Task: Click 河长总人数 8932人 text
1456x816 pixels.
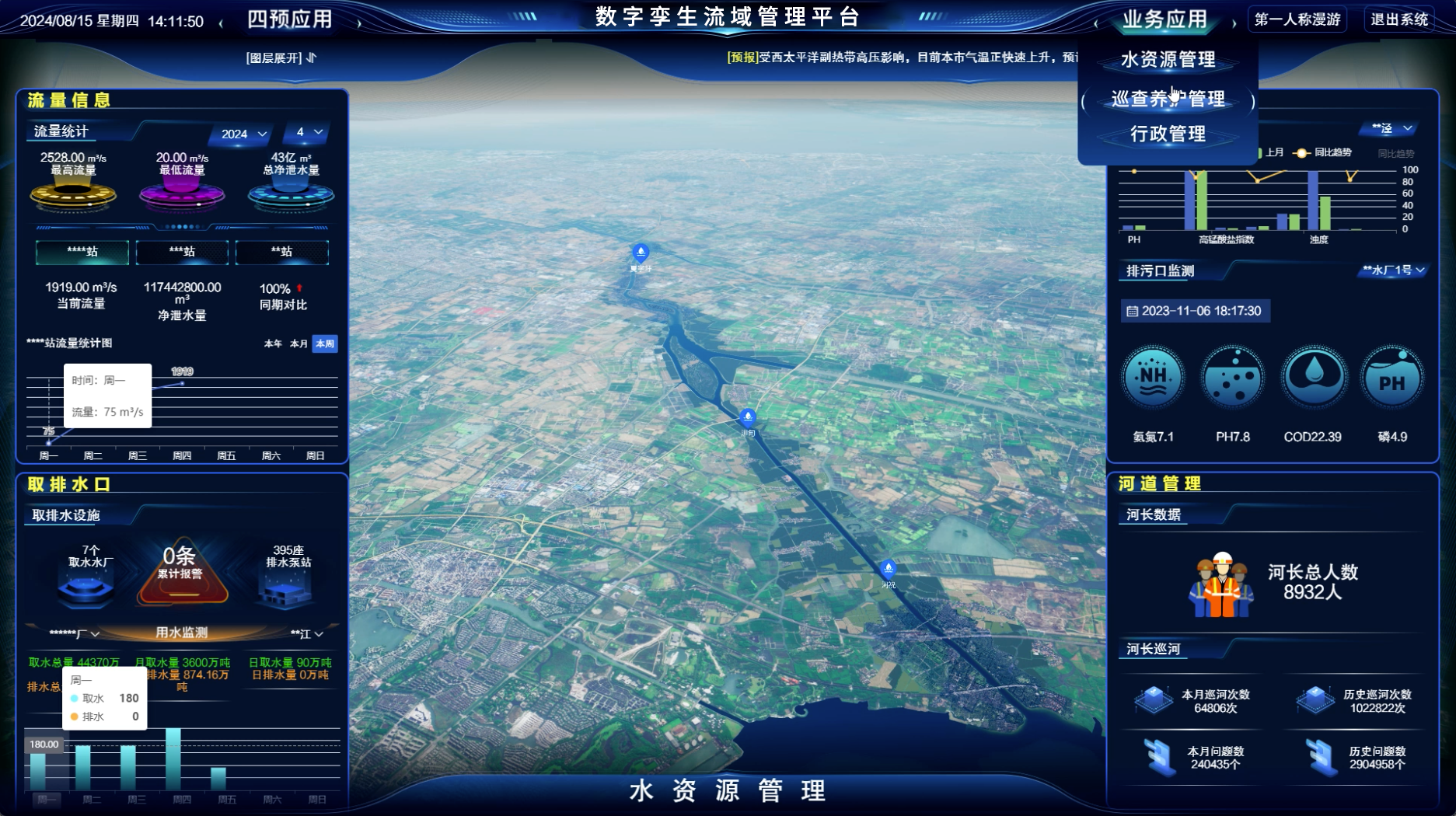Action: point(1313,582)
